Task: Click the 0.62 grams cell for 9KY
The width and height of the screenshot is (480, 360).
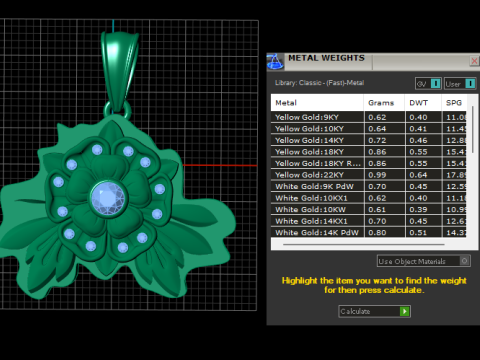Action: tap(384, 117)
